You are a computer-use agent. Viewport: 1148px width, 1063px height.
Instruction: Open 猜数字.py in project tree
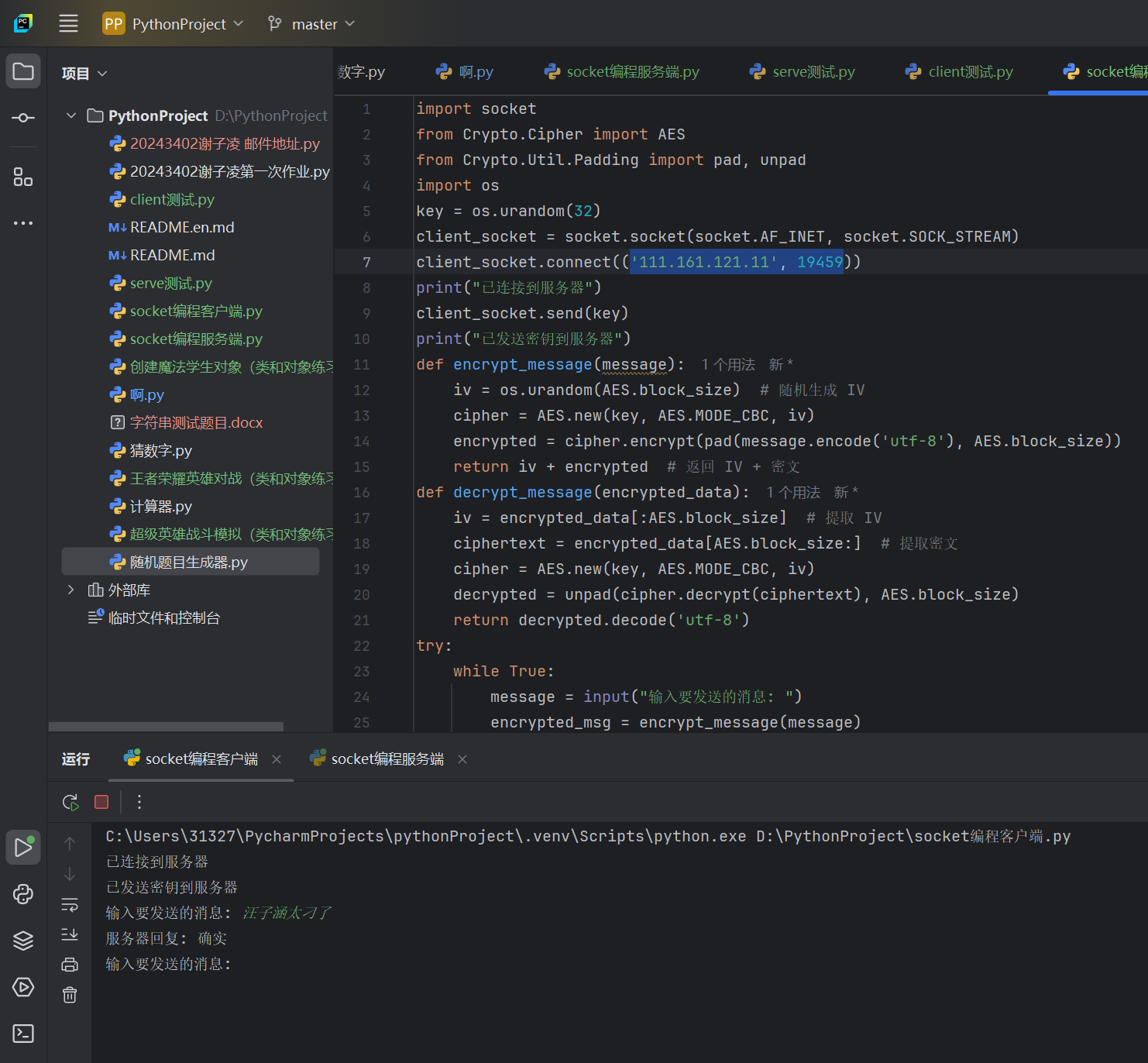point(150,450)
